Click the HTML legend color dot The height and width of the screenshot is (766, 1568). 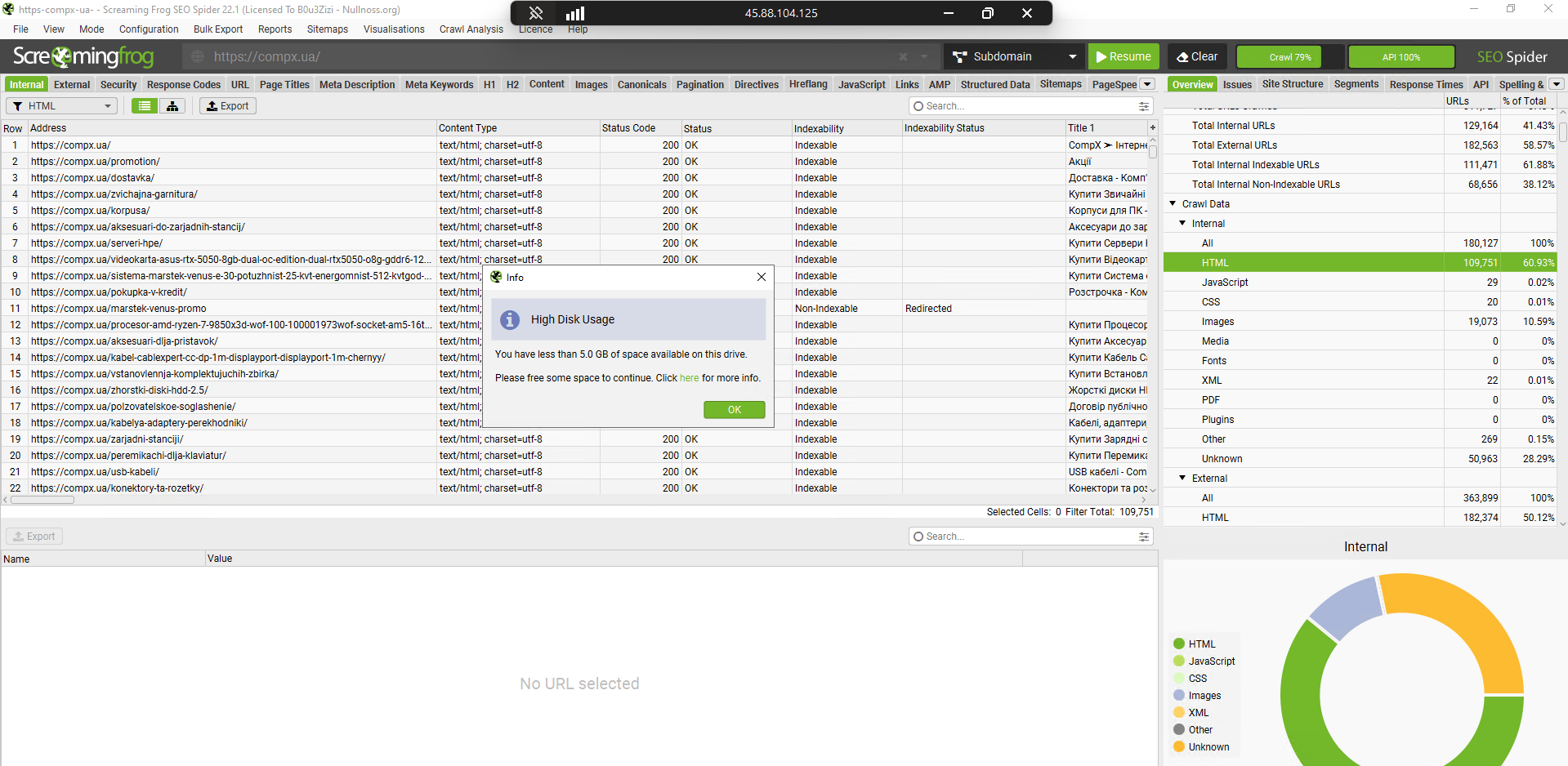tap(1179, 644)
